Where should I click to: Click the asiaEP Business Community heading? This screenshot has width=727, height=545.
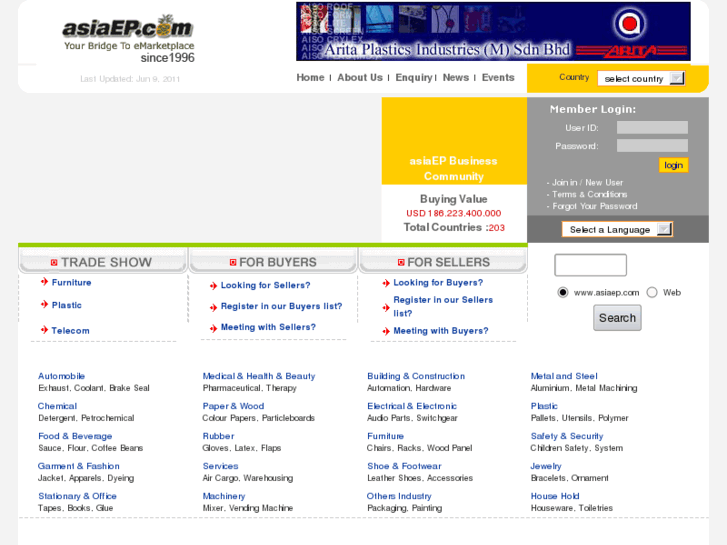(453, 168)
